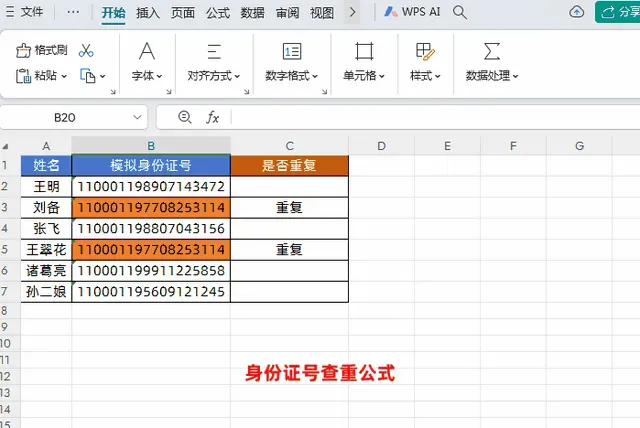Open alignment dialog launcher arrow
The height and width of the screenshot is (428, 640).
coord(247,92)
